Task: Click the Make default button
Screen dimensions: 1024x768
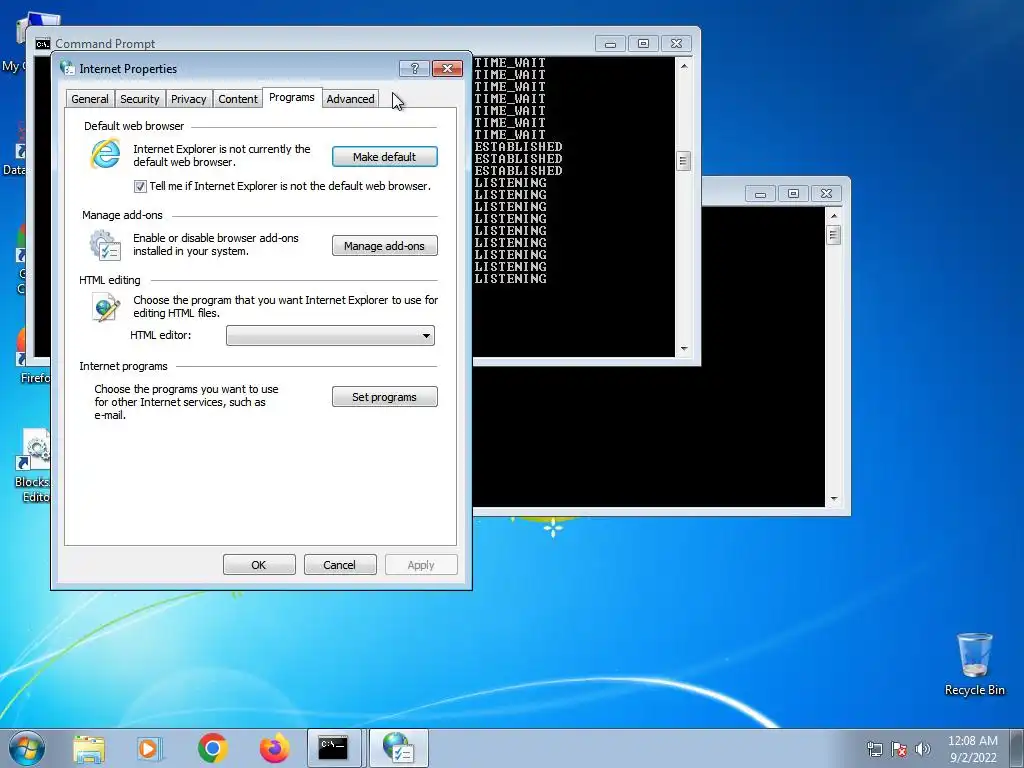Action: click(x=385, y=157)
